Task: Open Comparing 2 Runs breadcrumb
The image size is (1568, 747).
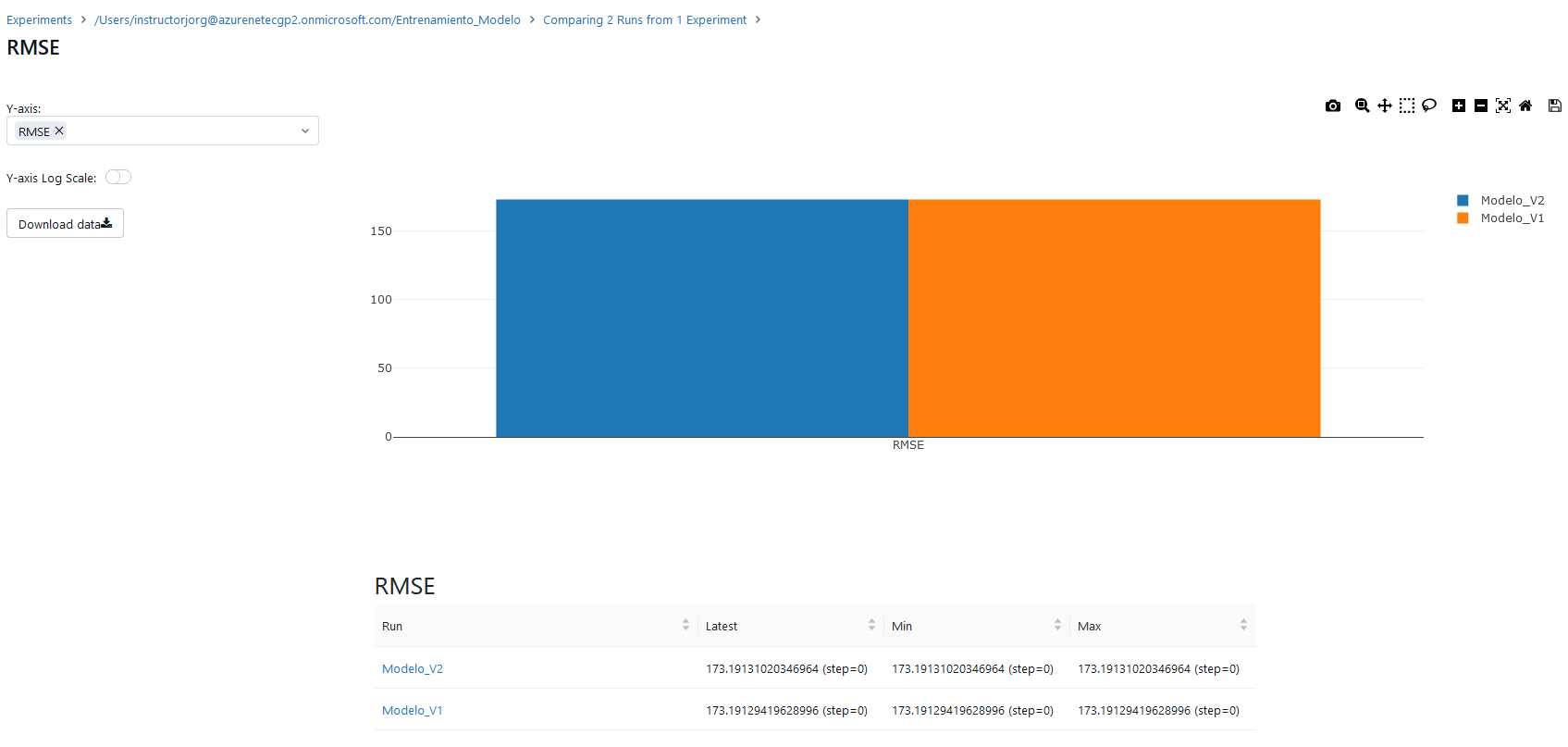Action: [644, 20]
